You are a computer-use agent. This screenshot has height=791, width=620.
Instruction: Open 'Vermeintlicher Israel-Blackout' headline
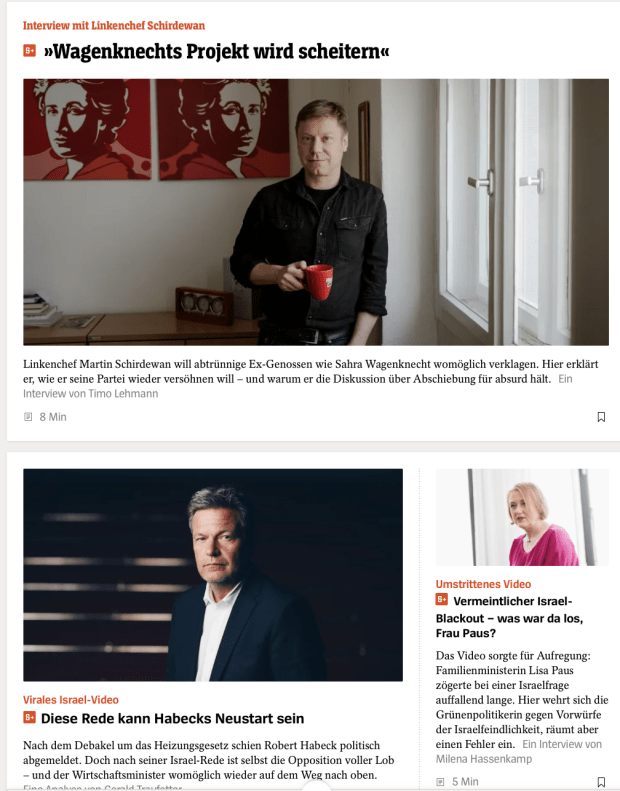pyautogui.click(x=510, y=617)
